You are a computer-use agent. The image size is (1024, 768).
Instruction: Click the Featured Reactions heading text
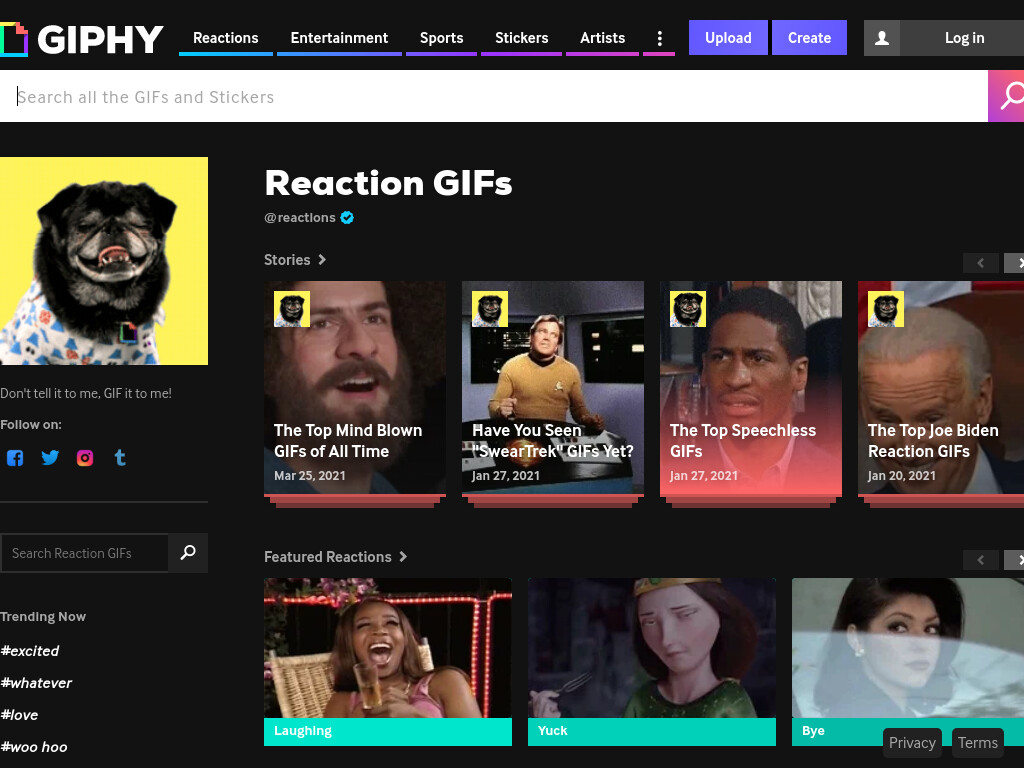(327, 556)
